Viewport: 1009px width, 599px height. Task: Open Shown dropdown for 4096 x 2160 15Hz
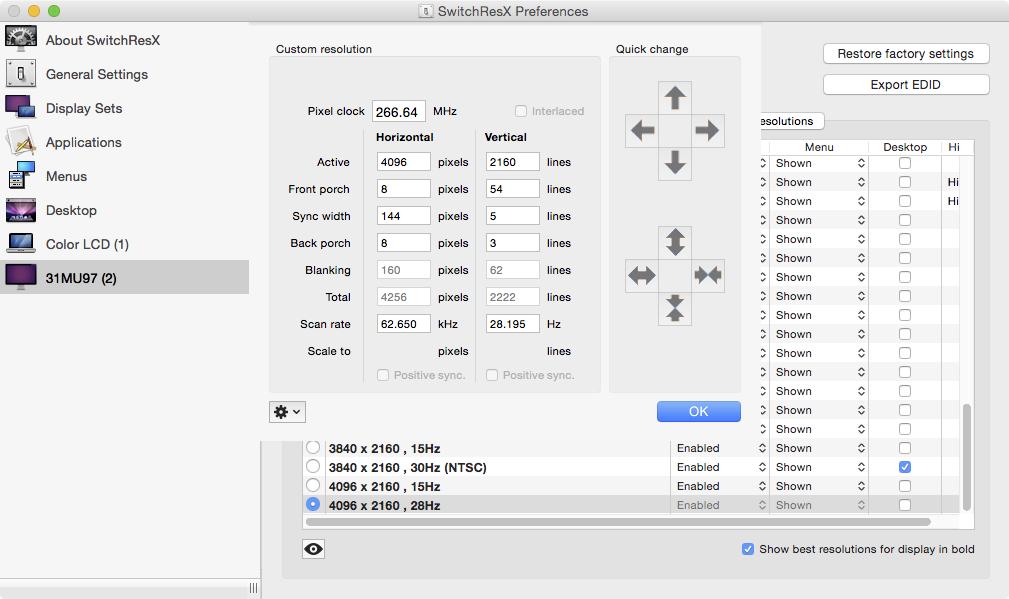pos(820,486)
